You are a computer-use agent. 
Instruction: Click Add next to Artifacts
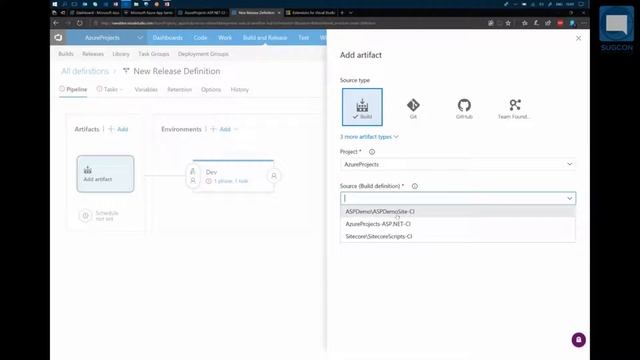[119, 129]
